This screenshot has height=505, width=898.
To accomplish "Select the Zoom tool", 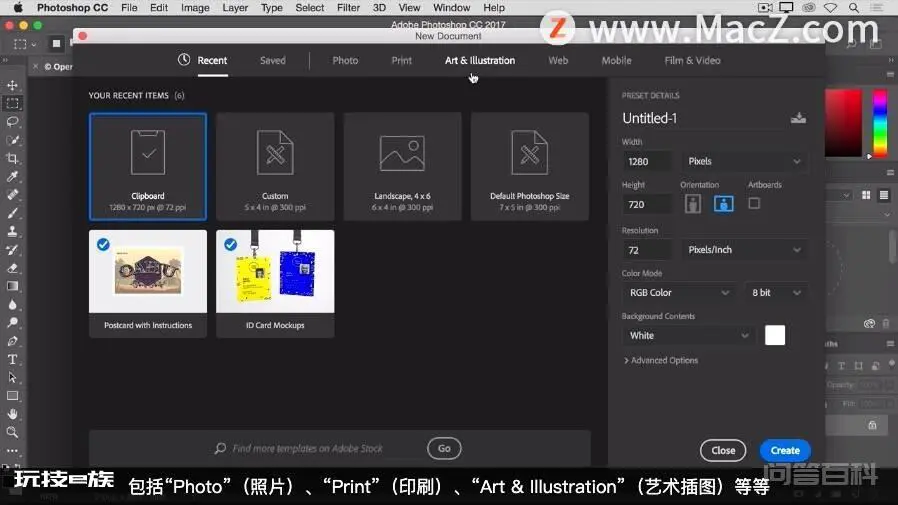I will click(12, 432).
